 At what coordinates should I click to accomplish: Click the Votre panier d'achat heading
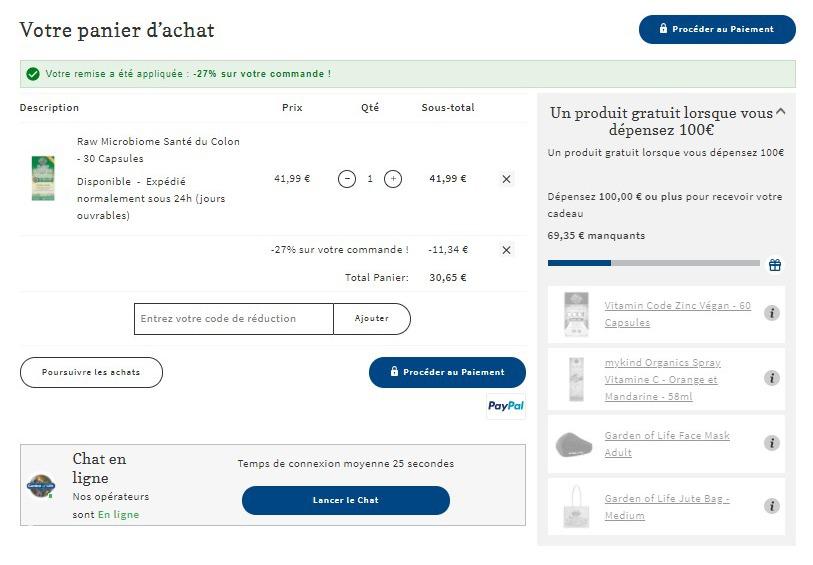point(117,30)
